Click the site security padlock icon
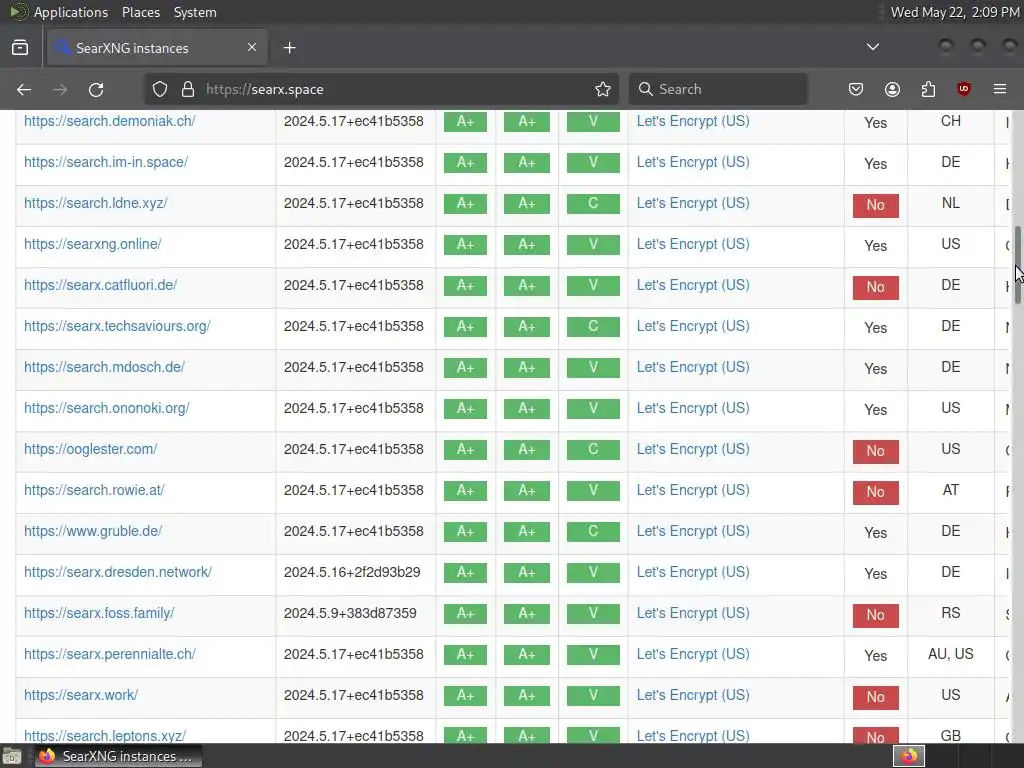 pyautogui.click(x=187, y=89)
